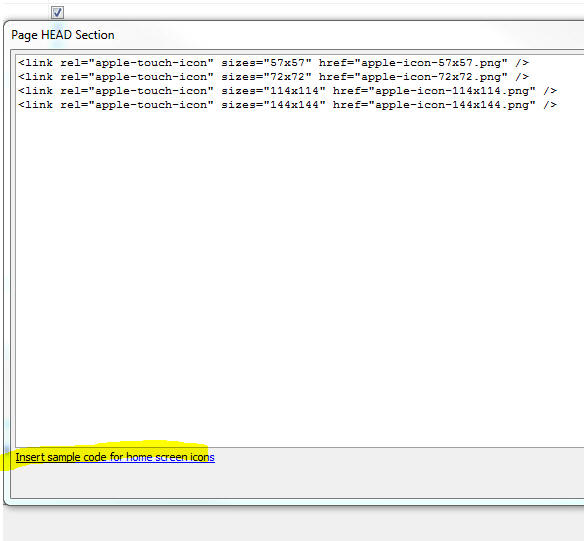
Task: Click the <link tag opening on second line
Action: click(36, 77)
